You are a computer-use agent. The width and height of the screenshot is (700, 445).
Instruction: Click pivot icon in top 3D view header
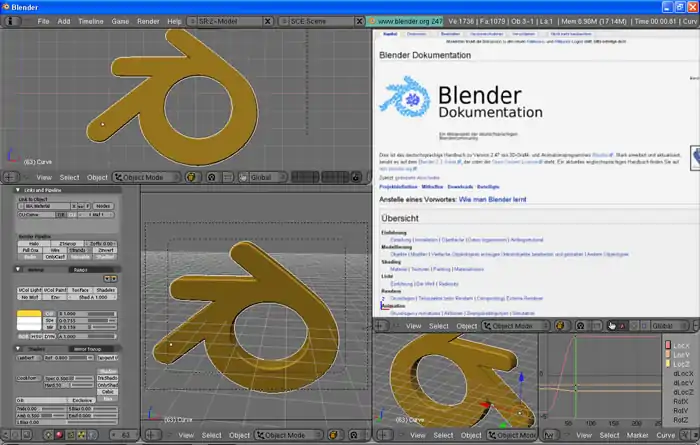[x=212, y=177]
